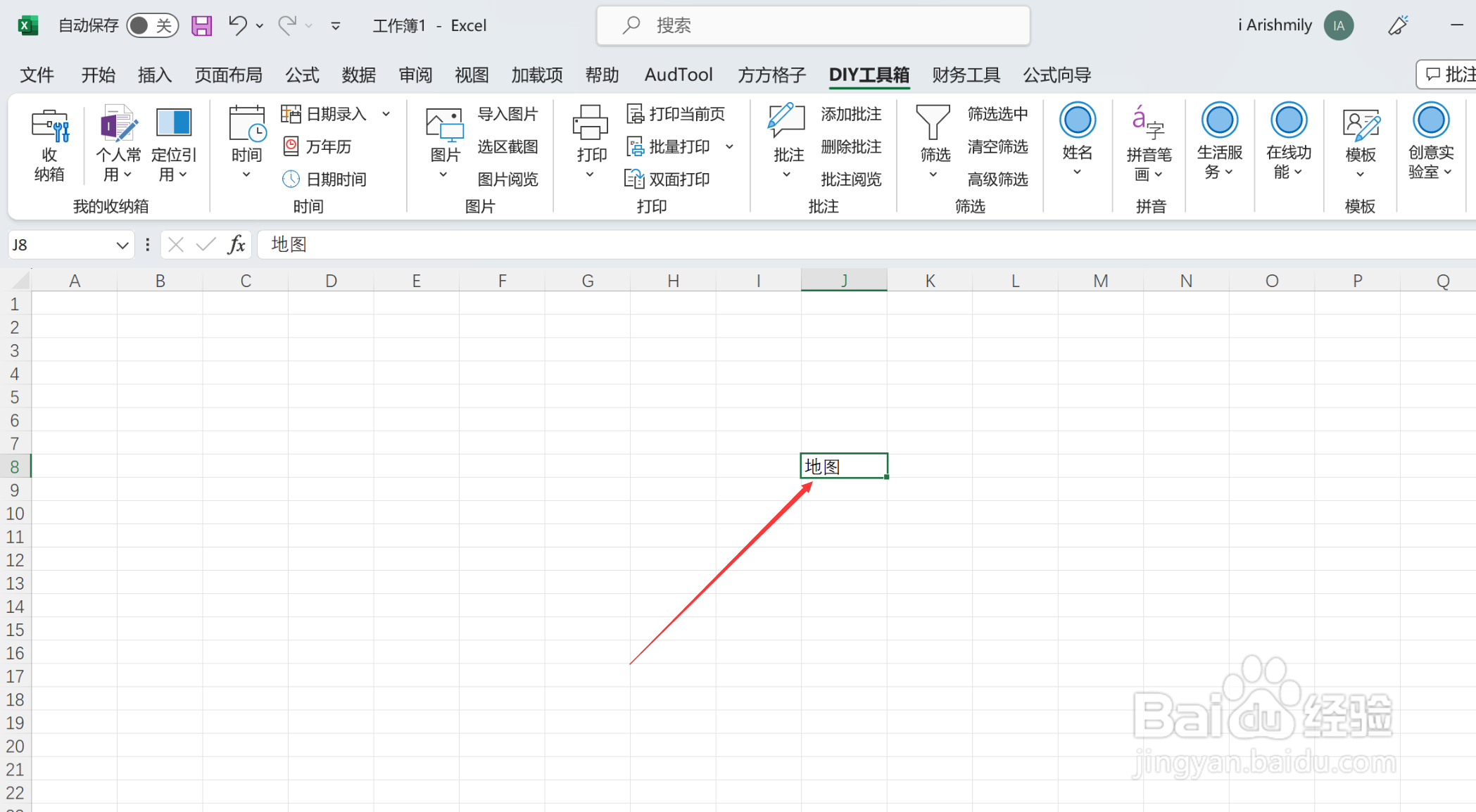This screenshot has height=812, width=1476.
Task: Click the 生活服务 circle icon
Action: coord(1220,120)
